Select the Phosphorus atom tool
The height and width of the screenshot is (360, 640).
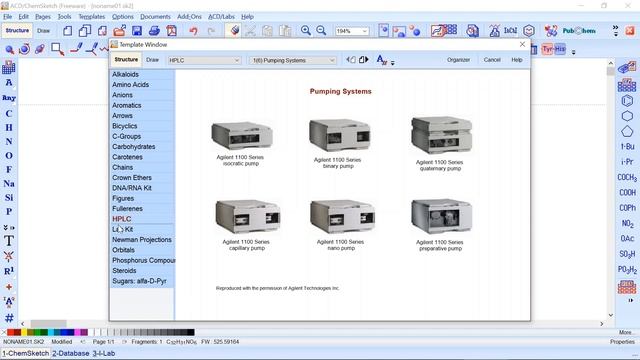click(9, 211)
